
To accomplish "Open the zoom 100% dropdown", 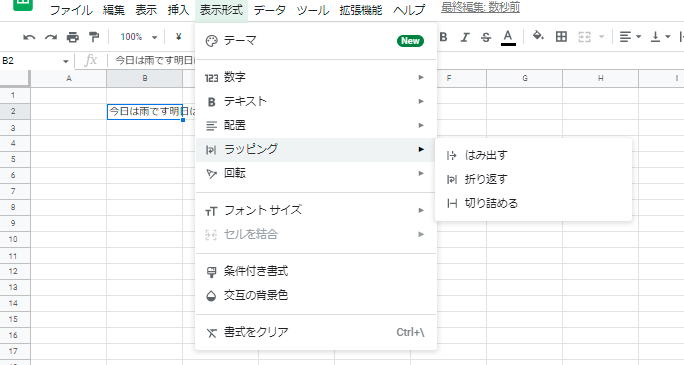I will click(138, 37).
